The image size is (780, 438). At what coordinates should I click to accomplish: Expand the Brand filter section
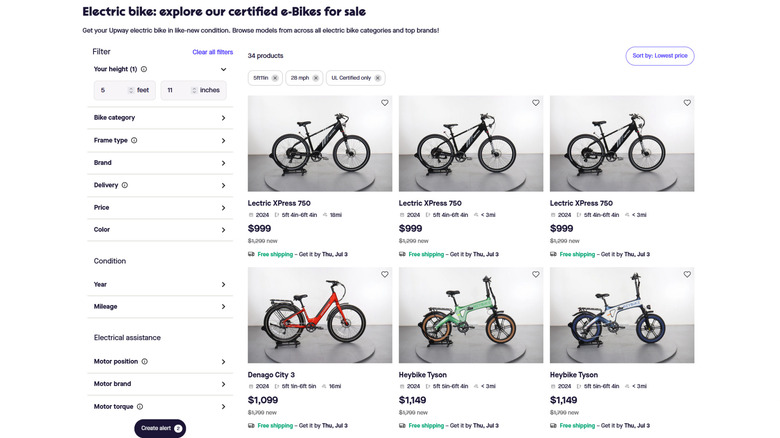(223, 163)
